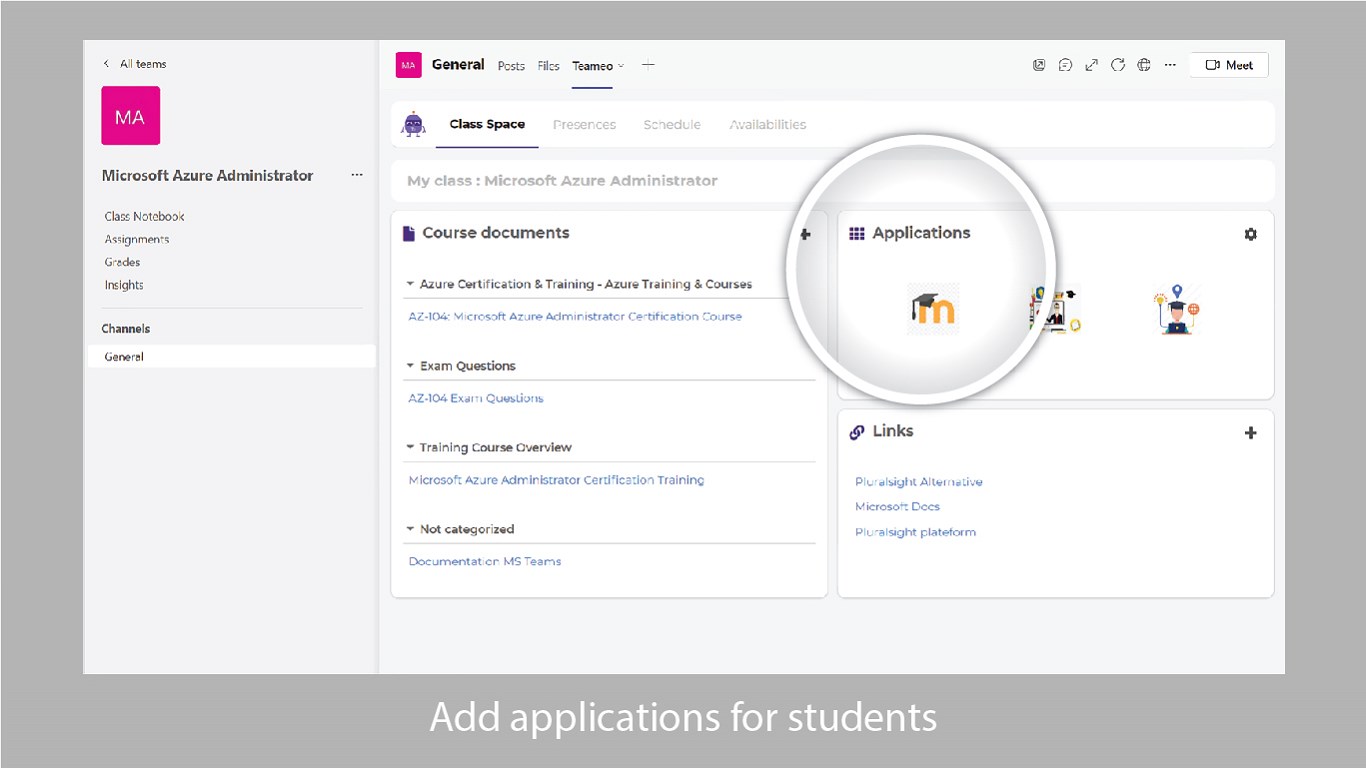
Task: Click the My class : Microsoft Azure Administrator title
Action: point(562,181)
